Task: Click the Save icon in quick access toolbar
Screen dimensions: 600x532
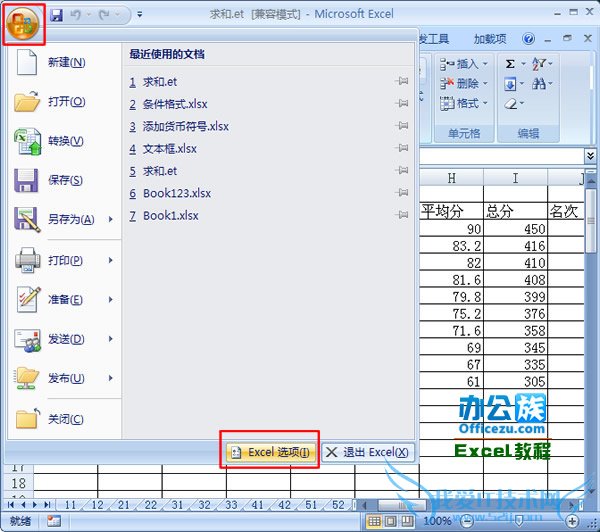Action: click(x=57, y=15)
